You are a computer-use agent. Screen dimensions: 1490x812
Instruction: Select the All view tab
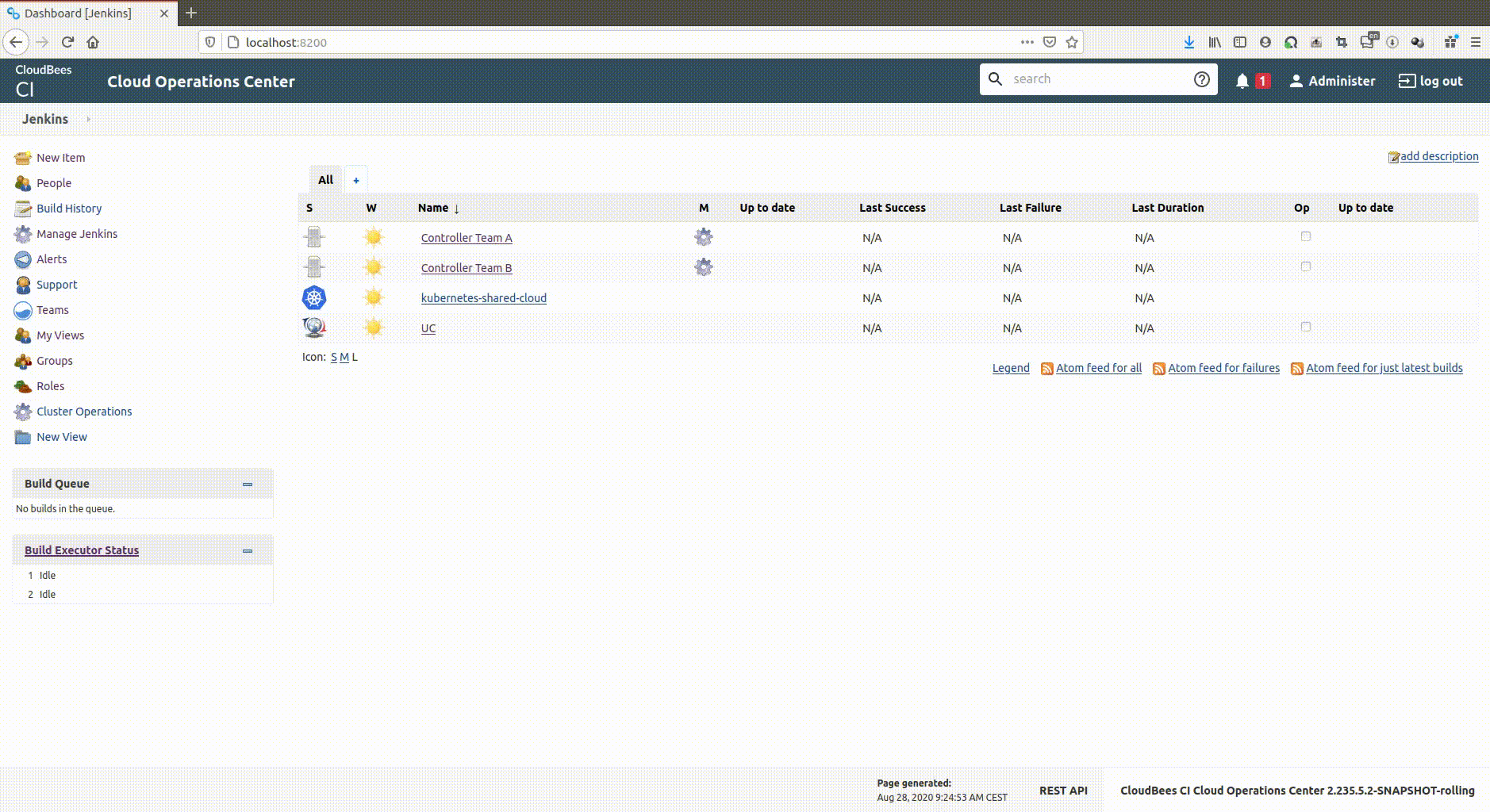point(325,180)
